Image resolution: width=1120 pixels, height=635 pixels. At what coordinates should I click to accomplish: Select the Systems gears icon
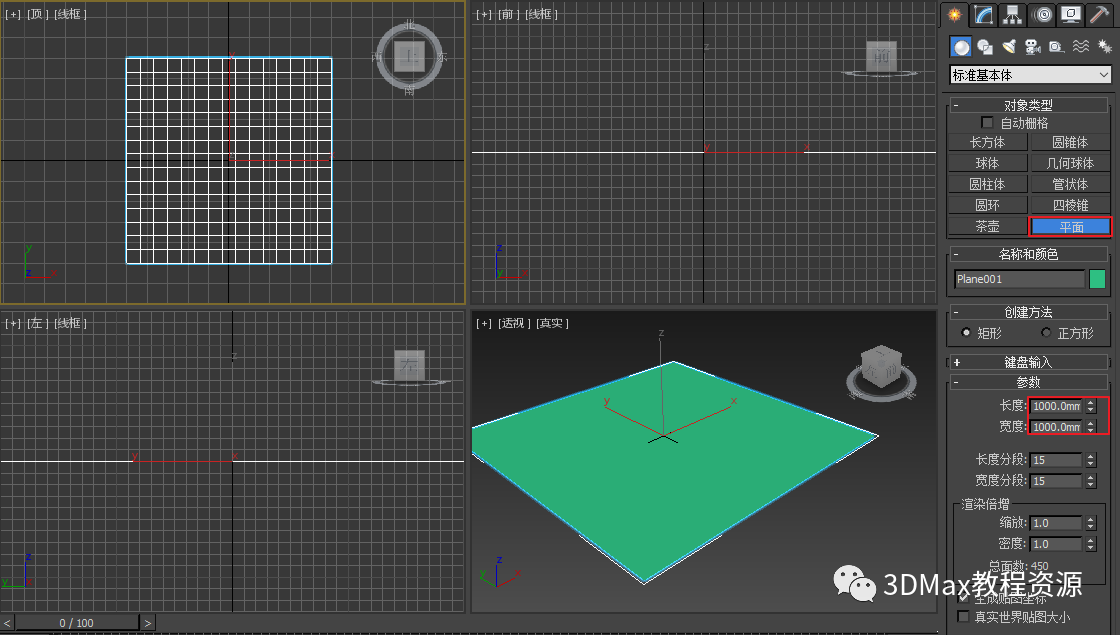click(1104, 47)
